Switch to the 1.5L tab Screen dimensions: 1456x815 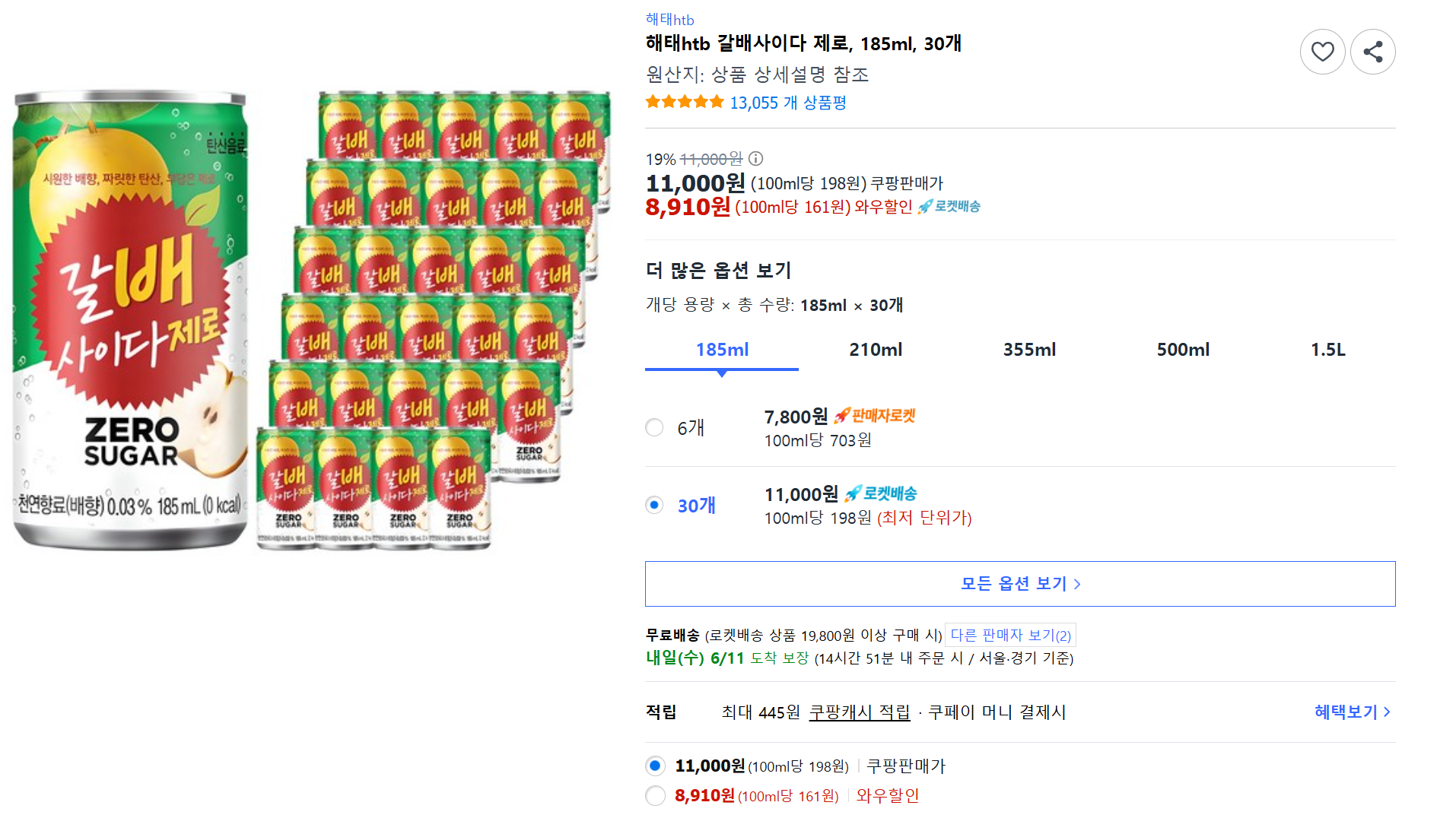(x=1329, y=349)
